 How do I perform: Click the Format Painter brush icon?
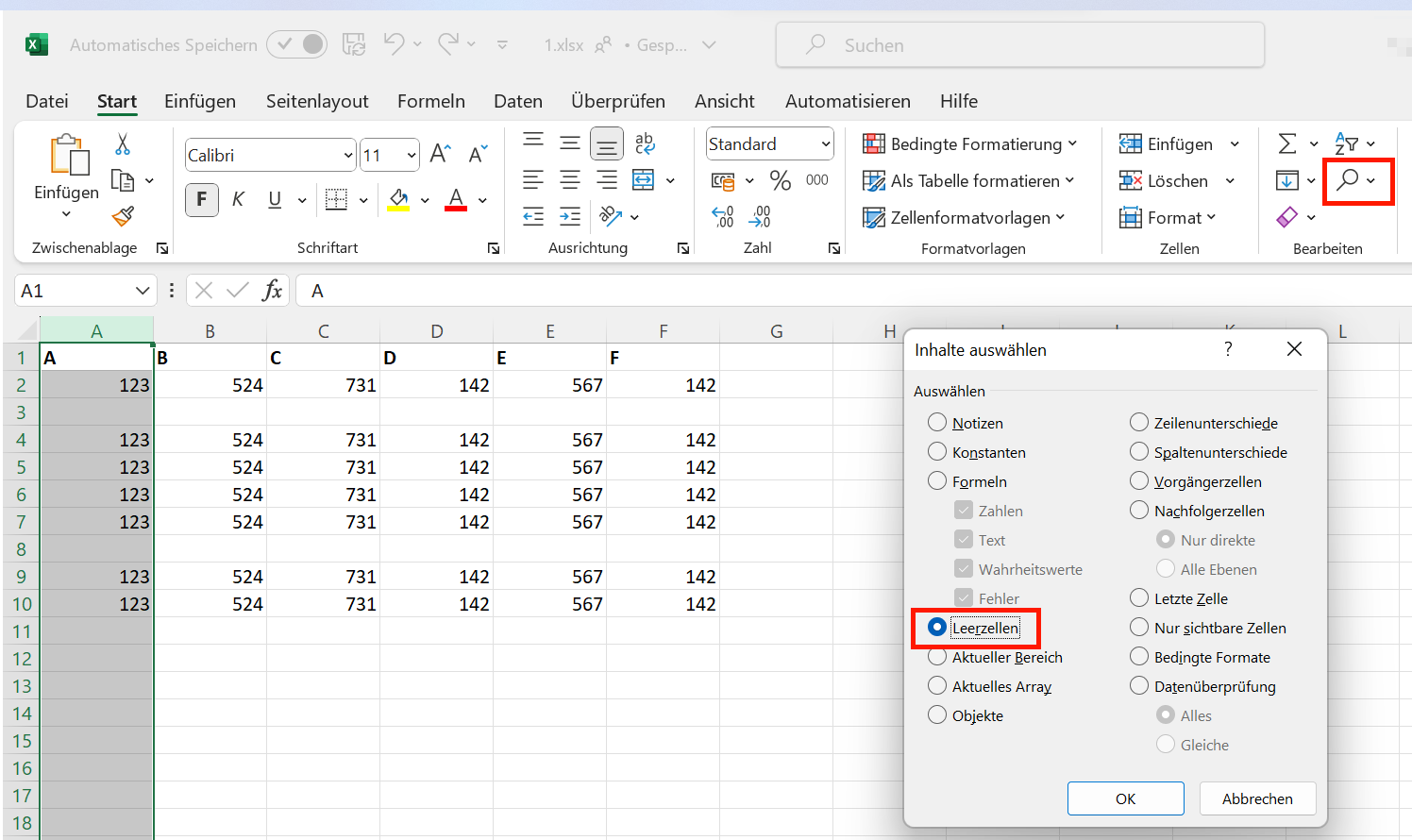123,217
